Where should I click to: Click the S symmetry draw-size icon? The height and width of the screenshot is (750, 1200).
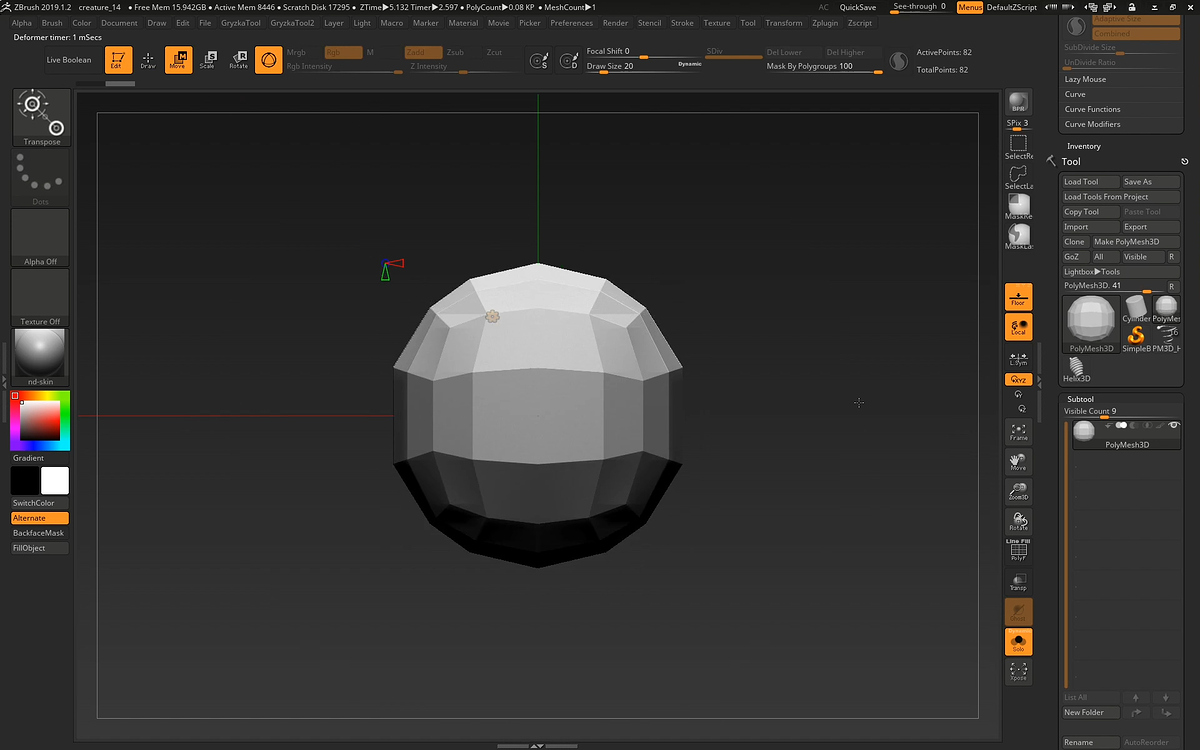(539, 62)
